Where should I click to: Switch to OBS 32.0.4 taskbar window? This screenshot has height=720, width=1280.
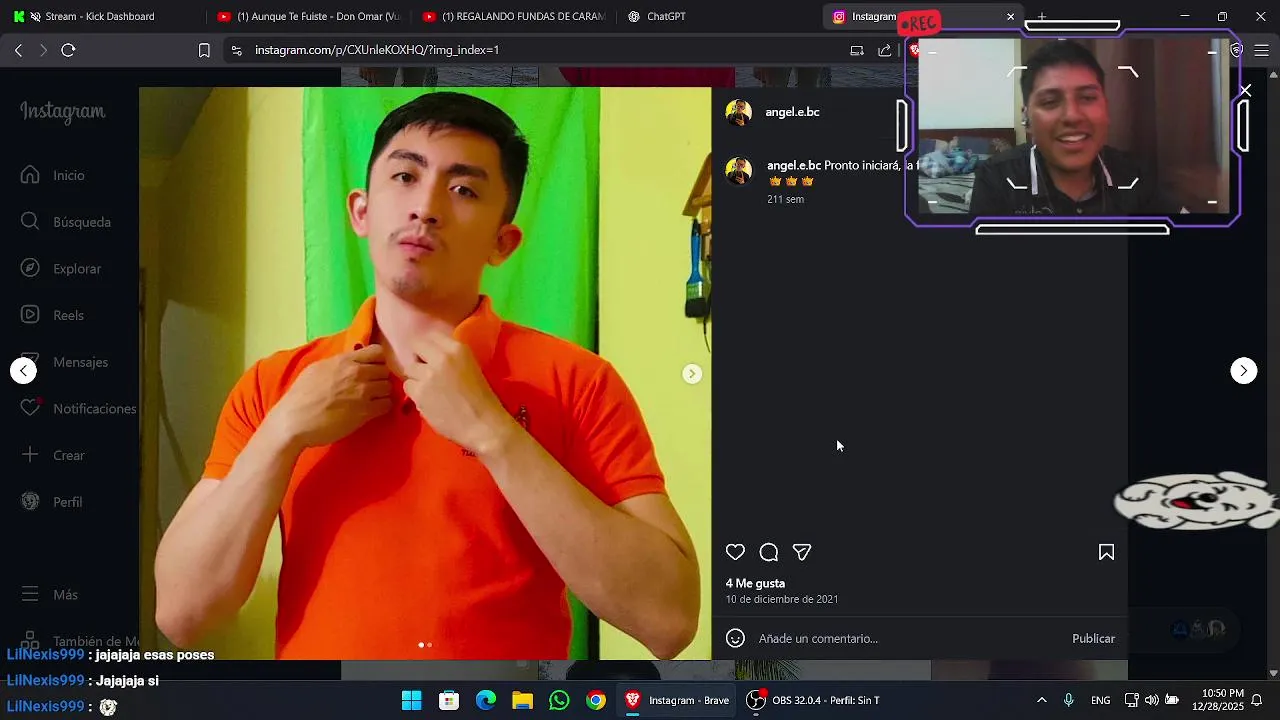pos(814,700)
